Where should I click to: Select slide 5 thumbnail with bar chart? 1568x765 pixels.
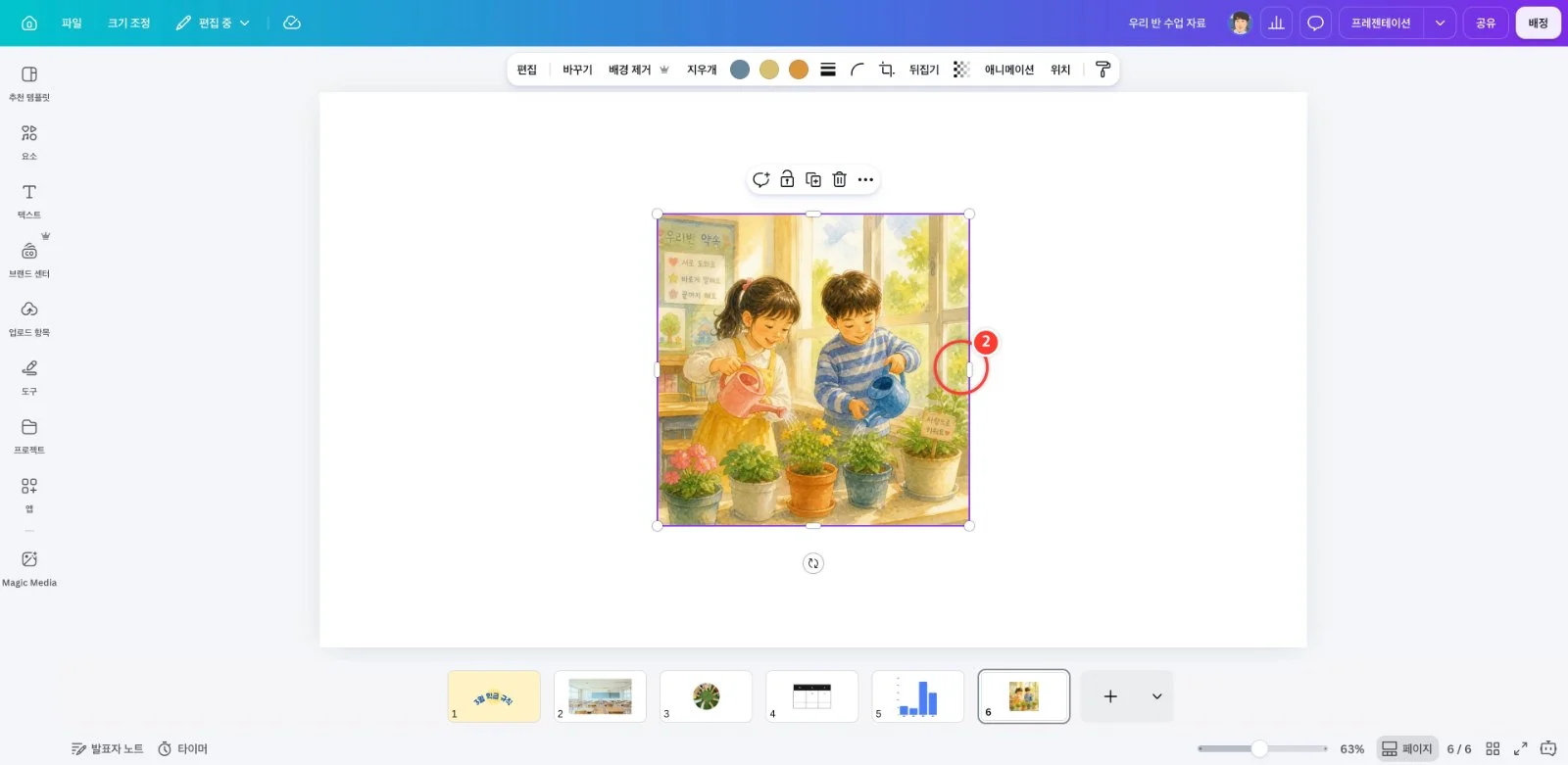tap(917, 696)
